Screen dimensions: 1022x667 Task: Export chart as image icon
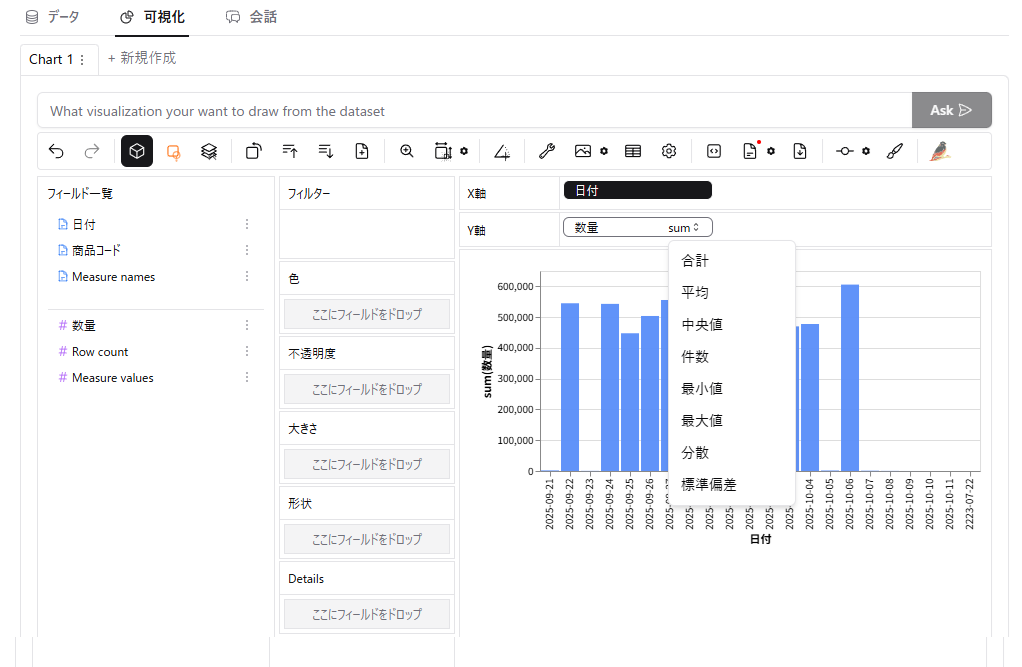click(583, 151)
